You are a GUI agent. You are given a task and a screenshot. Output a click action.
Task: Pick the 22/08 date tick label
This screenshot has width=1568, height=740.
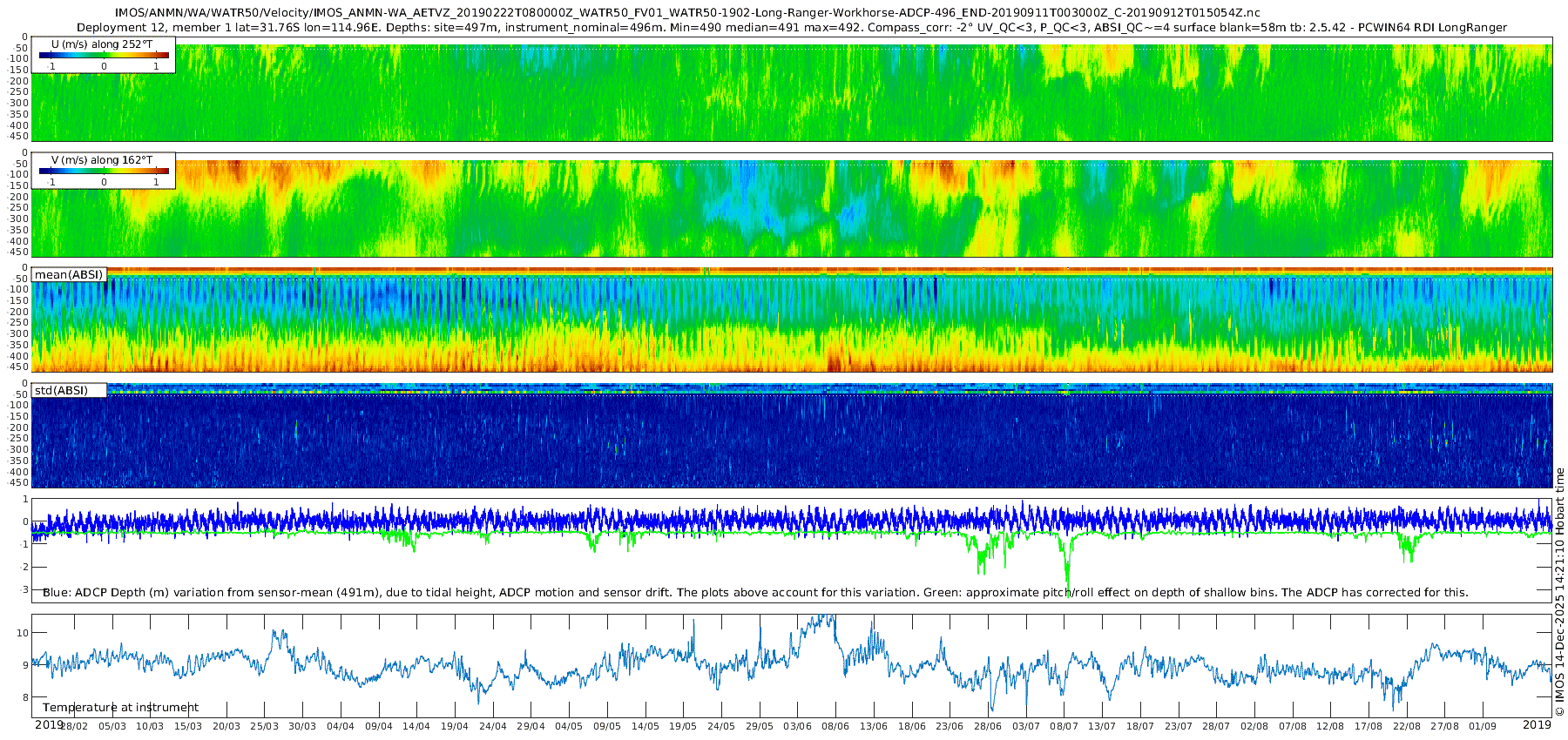coord(1406,726)
